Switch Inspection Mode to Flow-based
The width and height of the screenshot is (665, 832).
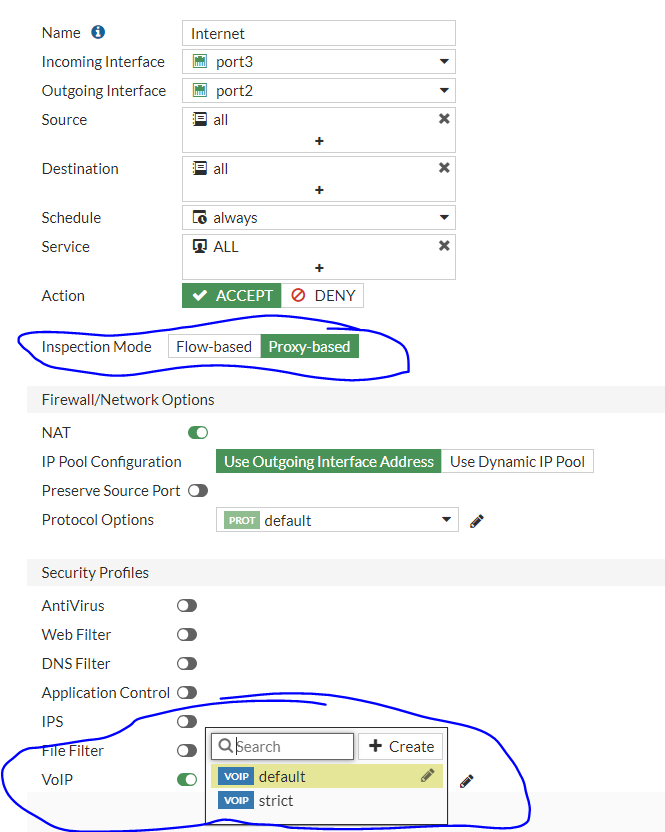(214, 347)
